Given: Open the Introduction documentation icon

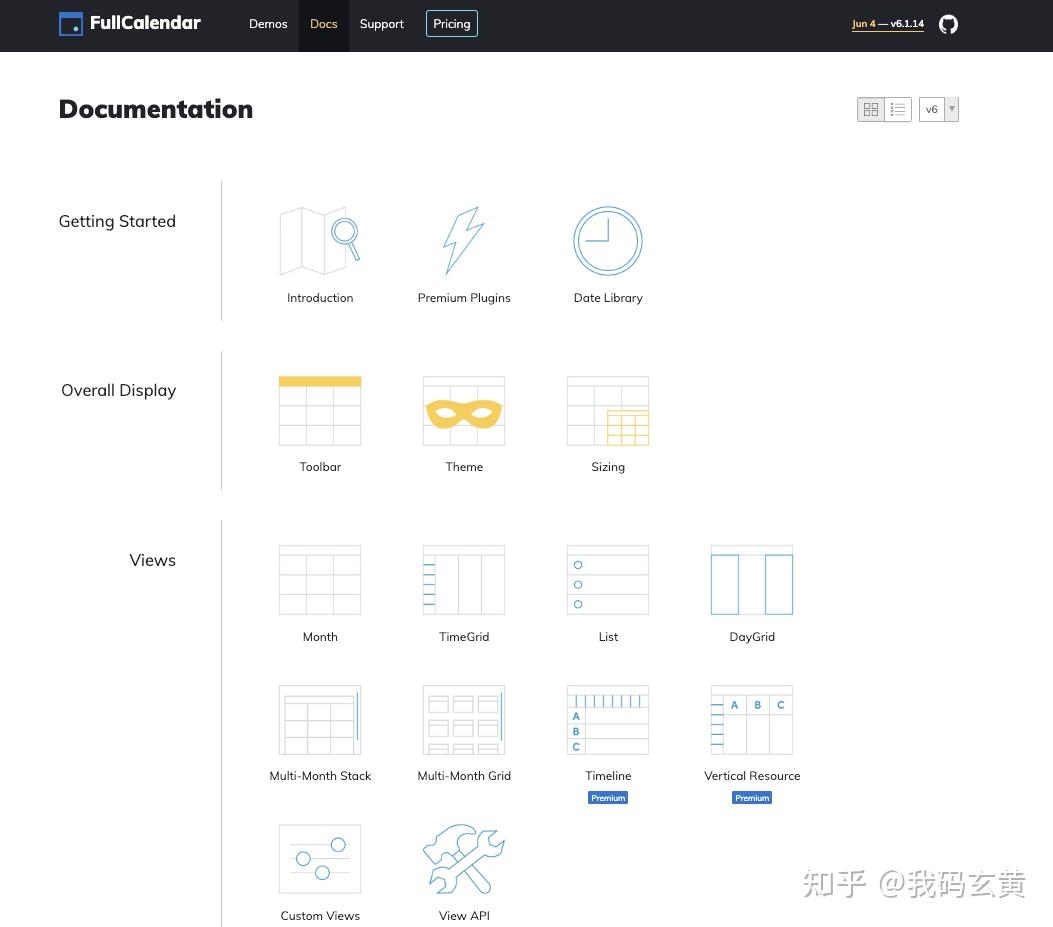Looking at the screenshot, I should point(320,240).
